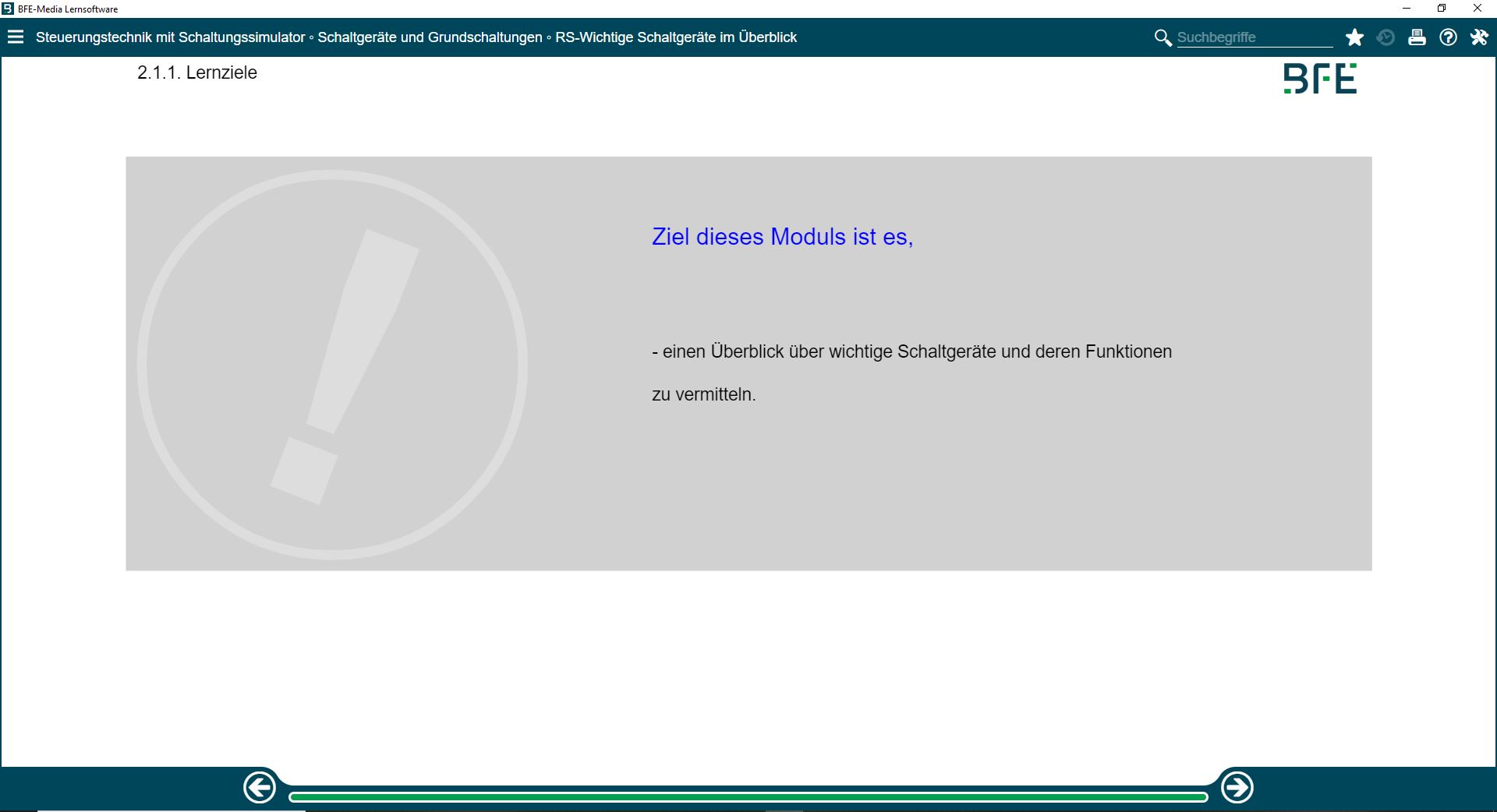Go to previous page with left arrow
The width and height of the screenshot is (1497, 812).
[260, 788]
